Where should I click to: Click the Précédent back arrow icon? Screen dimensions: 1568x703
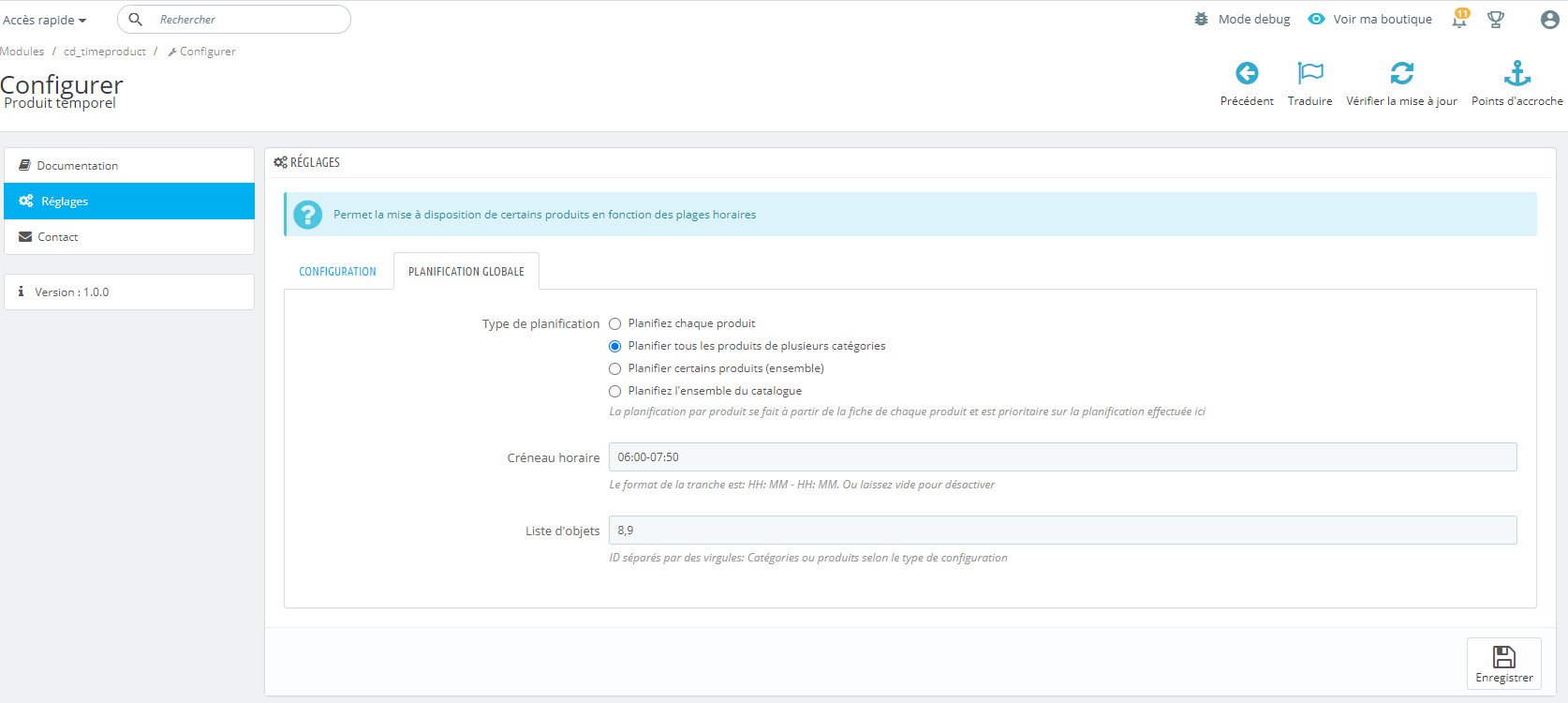tap(1247, 73)
